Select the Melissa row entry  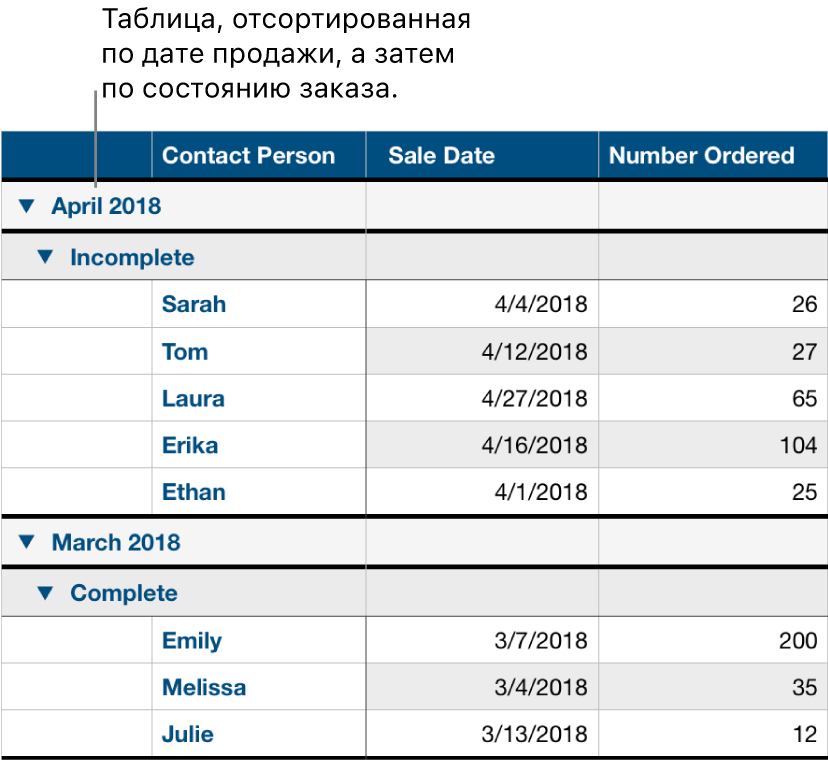tap(203, 687)
